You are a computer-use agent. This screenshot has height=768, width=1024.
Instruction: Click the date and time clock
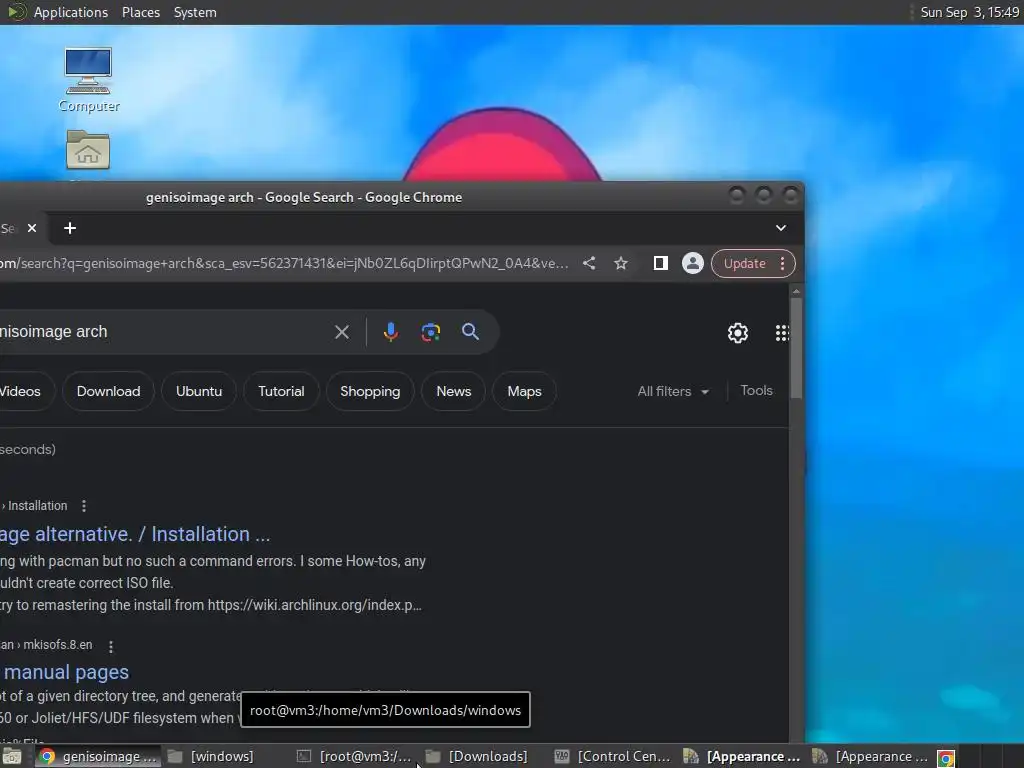[x=969, y=12]
